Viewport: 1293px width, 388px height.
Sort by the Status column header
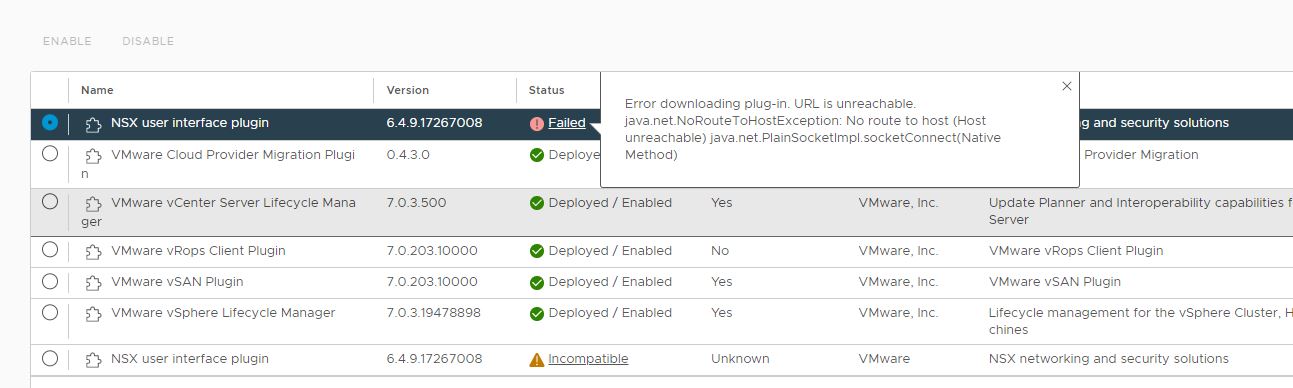(x=547, y=90)
